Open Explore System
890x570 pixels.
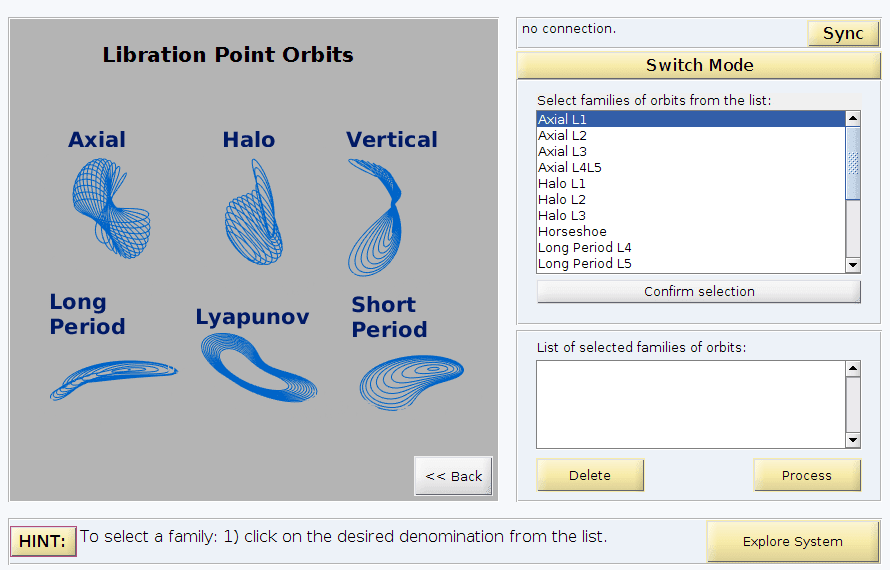coord(792,542)
